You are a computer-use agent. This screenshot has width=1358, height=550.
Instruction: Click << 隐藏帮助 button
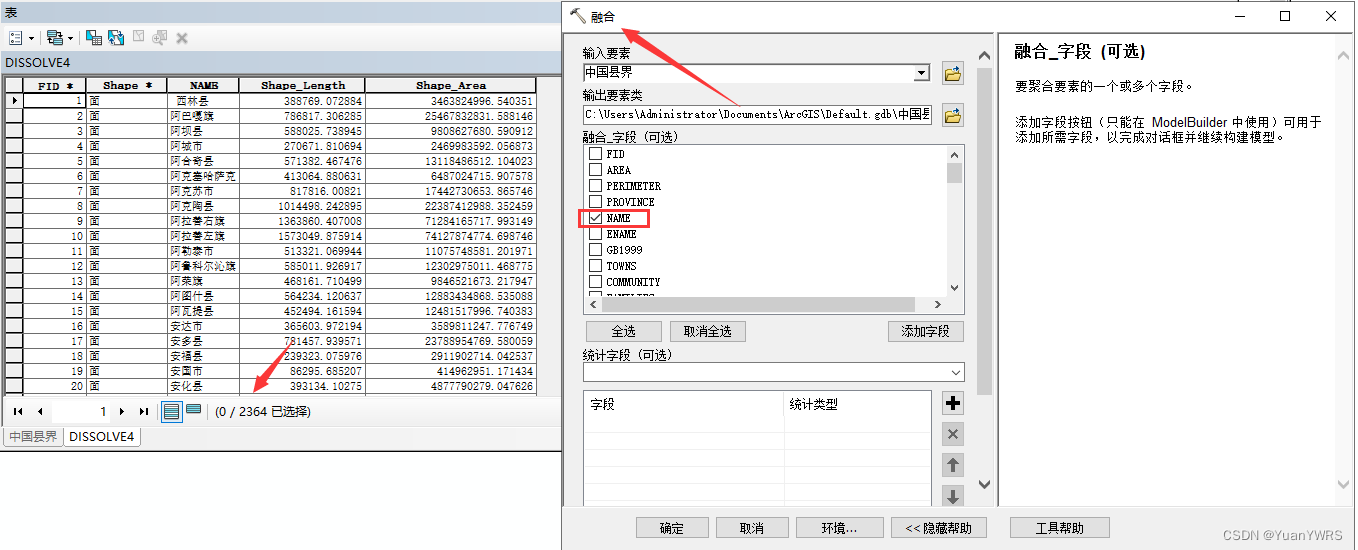939,528
